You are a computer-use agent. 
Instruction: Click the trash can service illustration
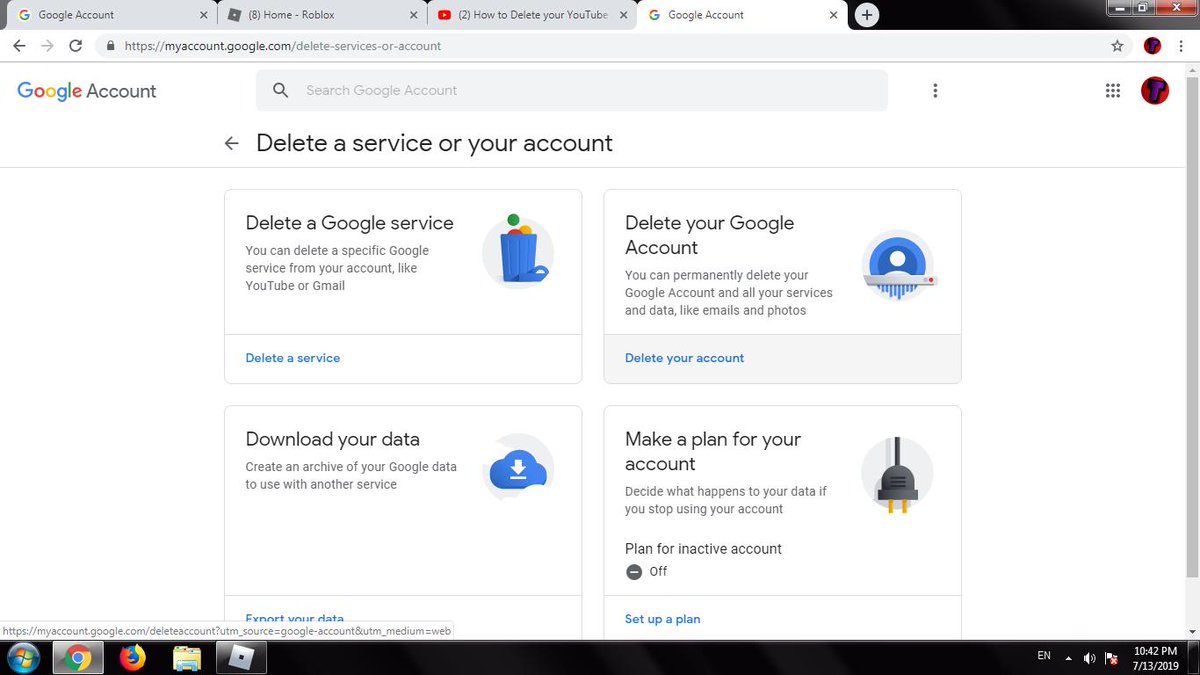coord(518,251)
